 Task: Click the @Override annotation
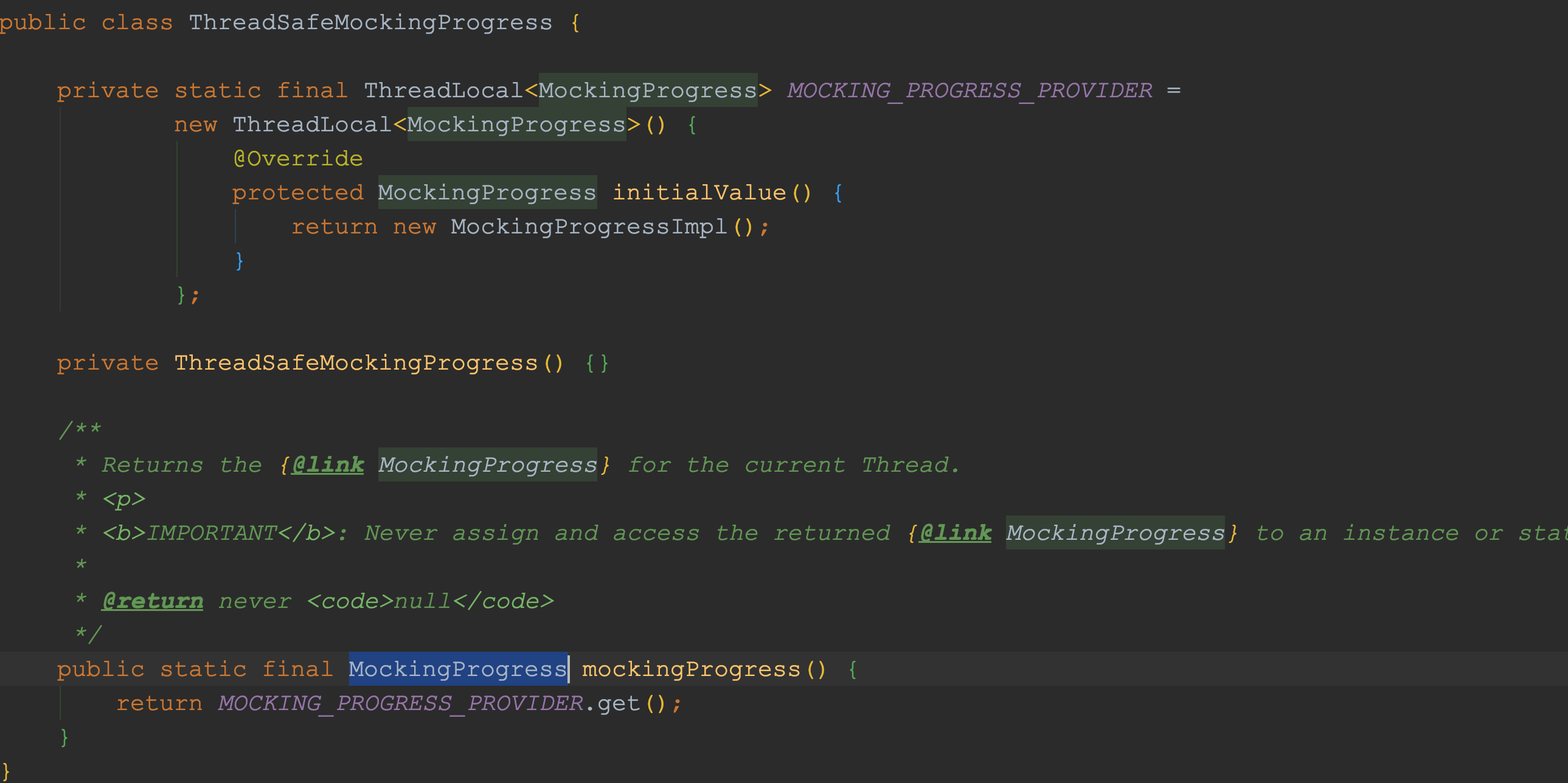(297, 157)
